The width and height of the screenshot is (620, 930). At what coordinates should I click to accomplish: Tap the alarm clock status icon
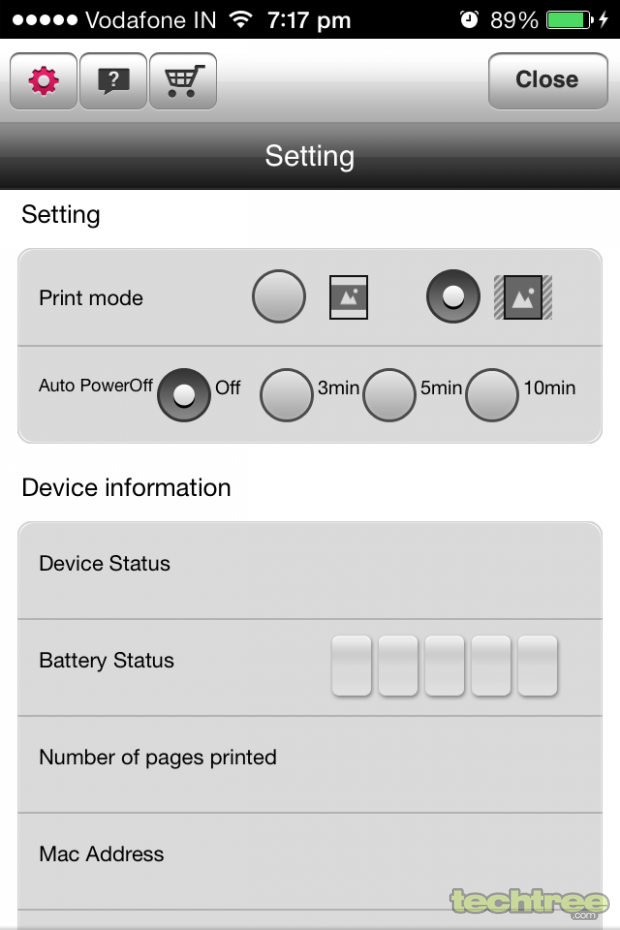pyautogui.click(x=469, y=20)
